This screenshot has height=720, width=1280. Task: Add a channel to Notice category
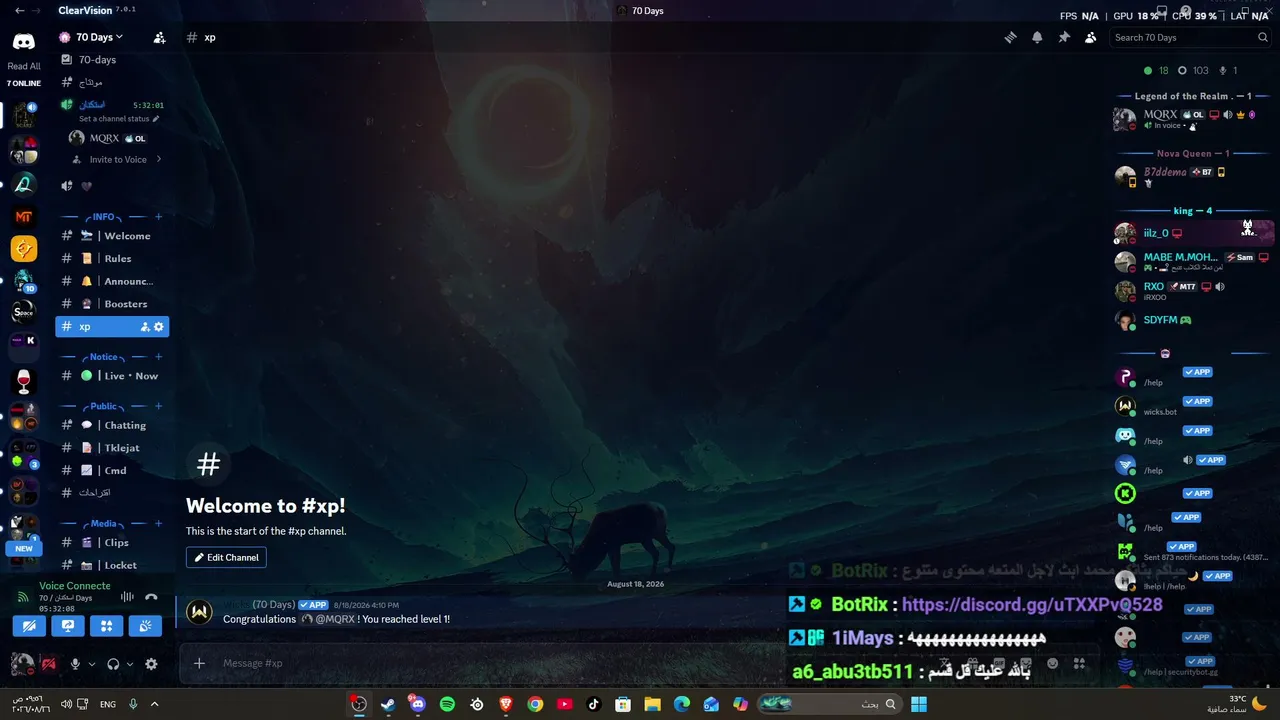158,357
